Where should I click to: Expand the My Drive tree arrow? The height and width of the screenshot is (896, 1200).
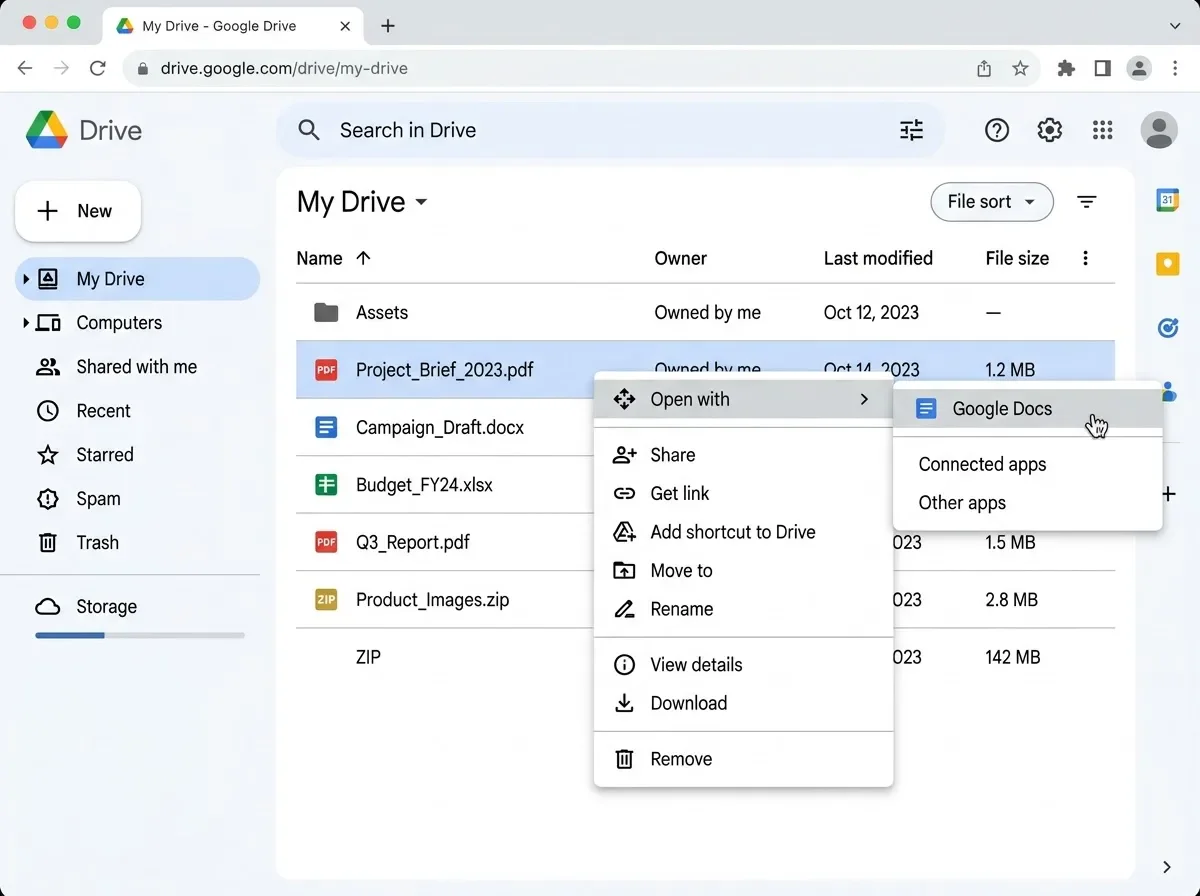pyautogui.click(x=26, y=279)
